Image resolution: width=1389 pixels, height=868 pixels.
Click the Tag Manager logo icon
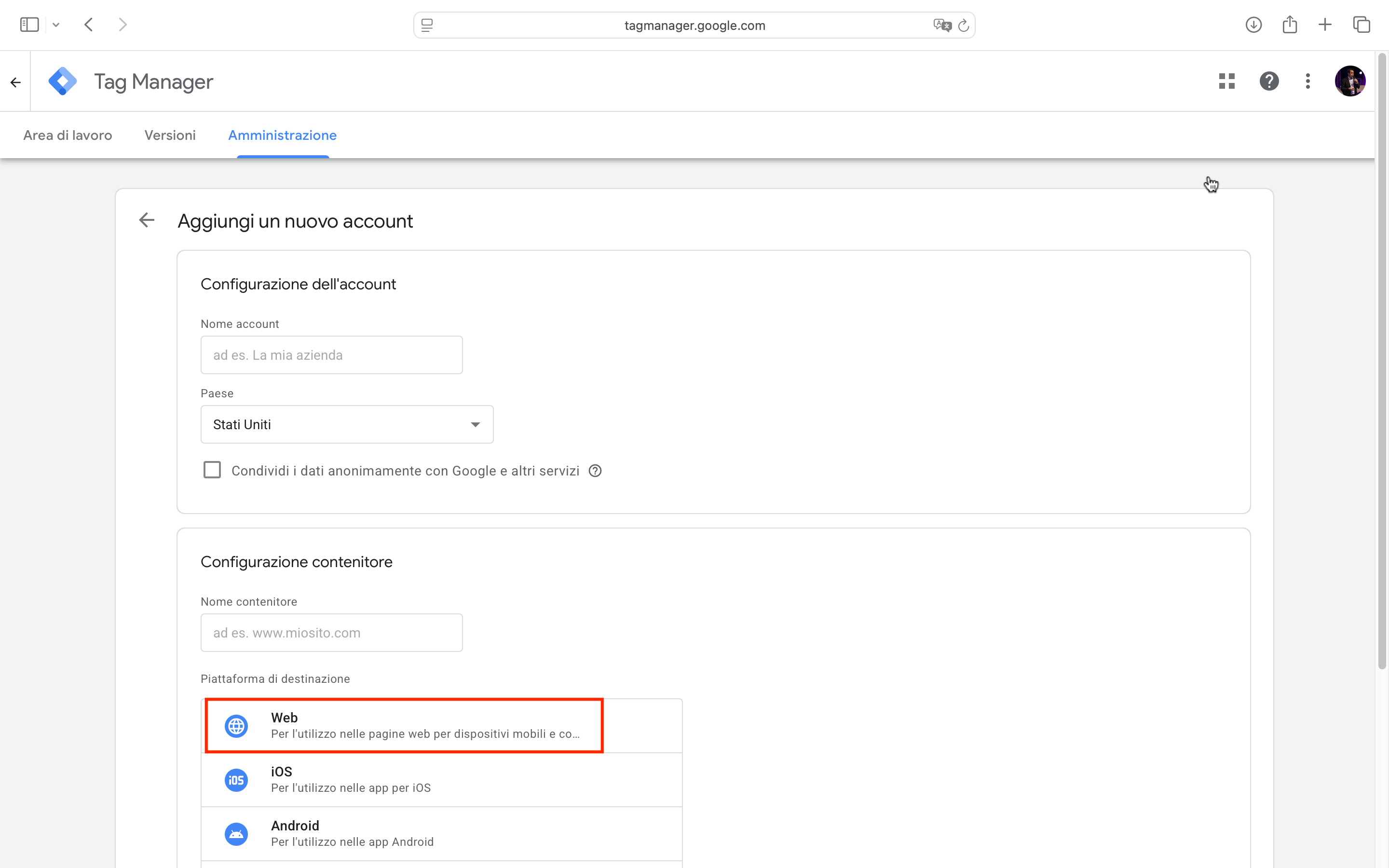tap(63, 81)
